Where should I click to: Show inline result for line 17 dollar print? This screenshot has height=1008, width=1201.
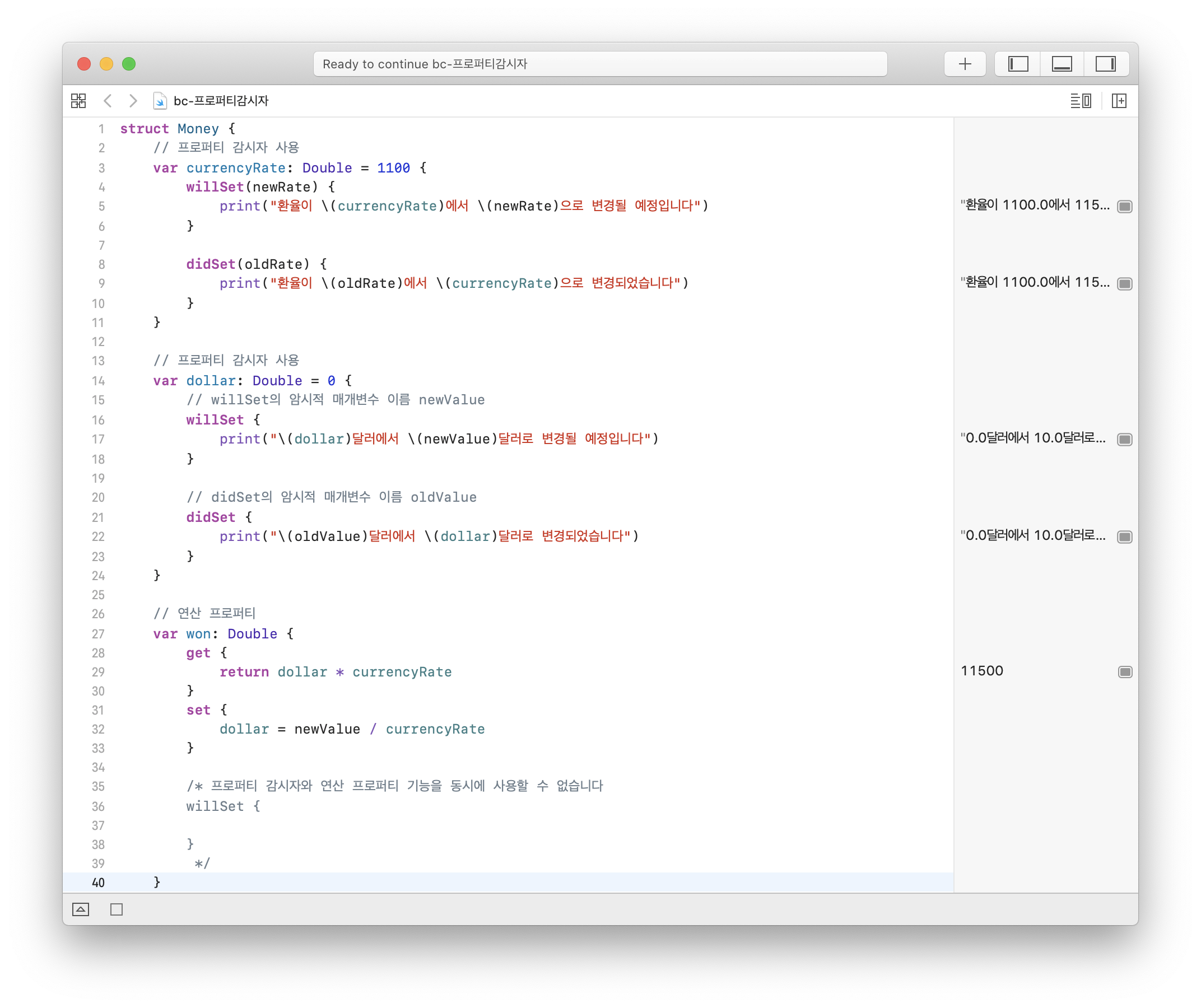click(1124, 439)
